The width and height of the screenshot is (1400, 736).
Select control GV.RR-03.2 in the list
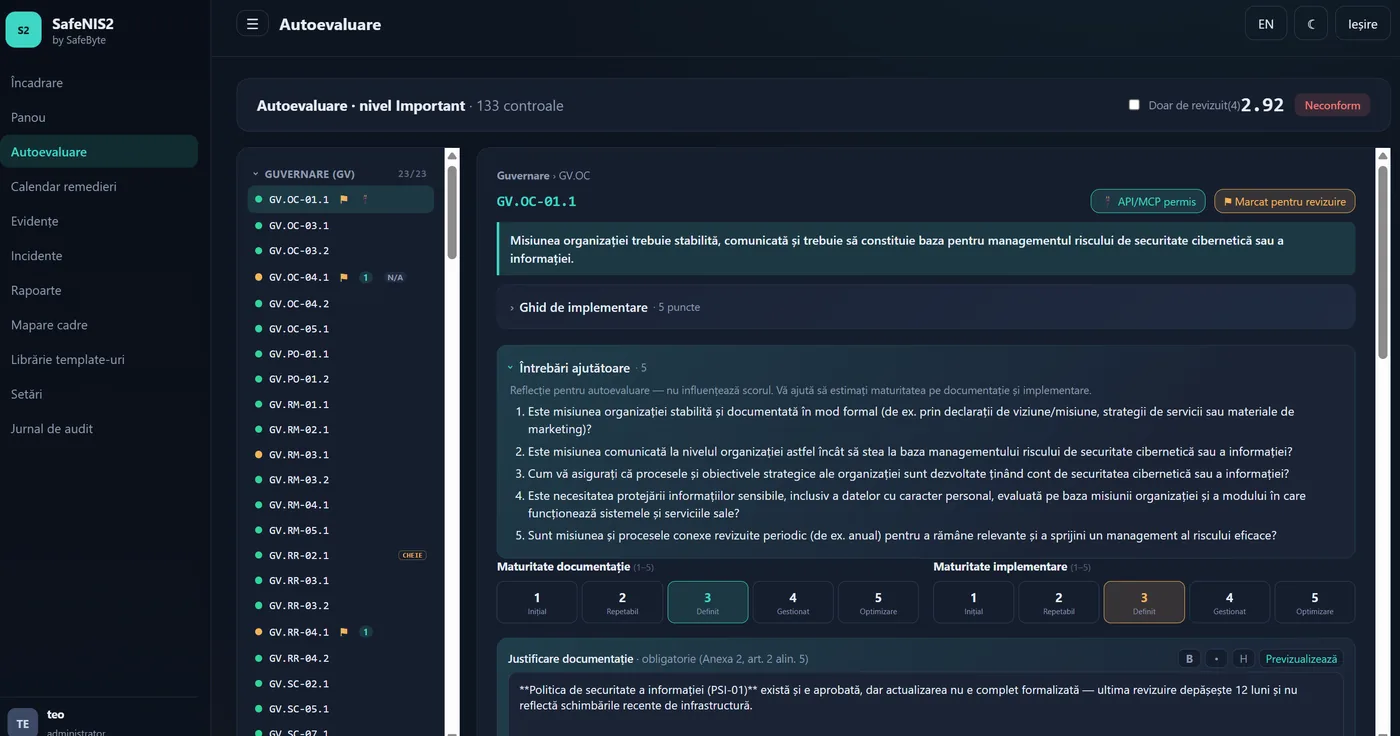tap(341, 606)
